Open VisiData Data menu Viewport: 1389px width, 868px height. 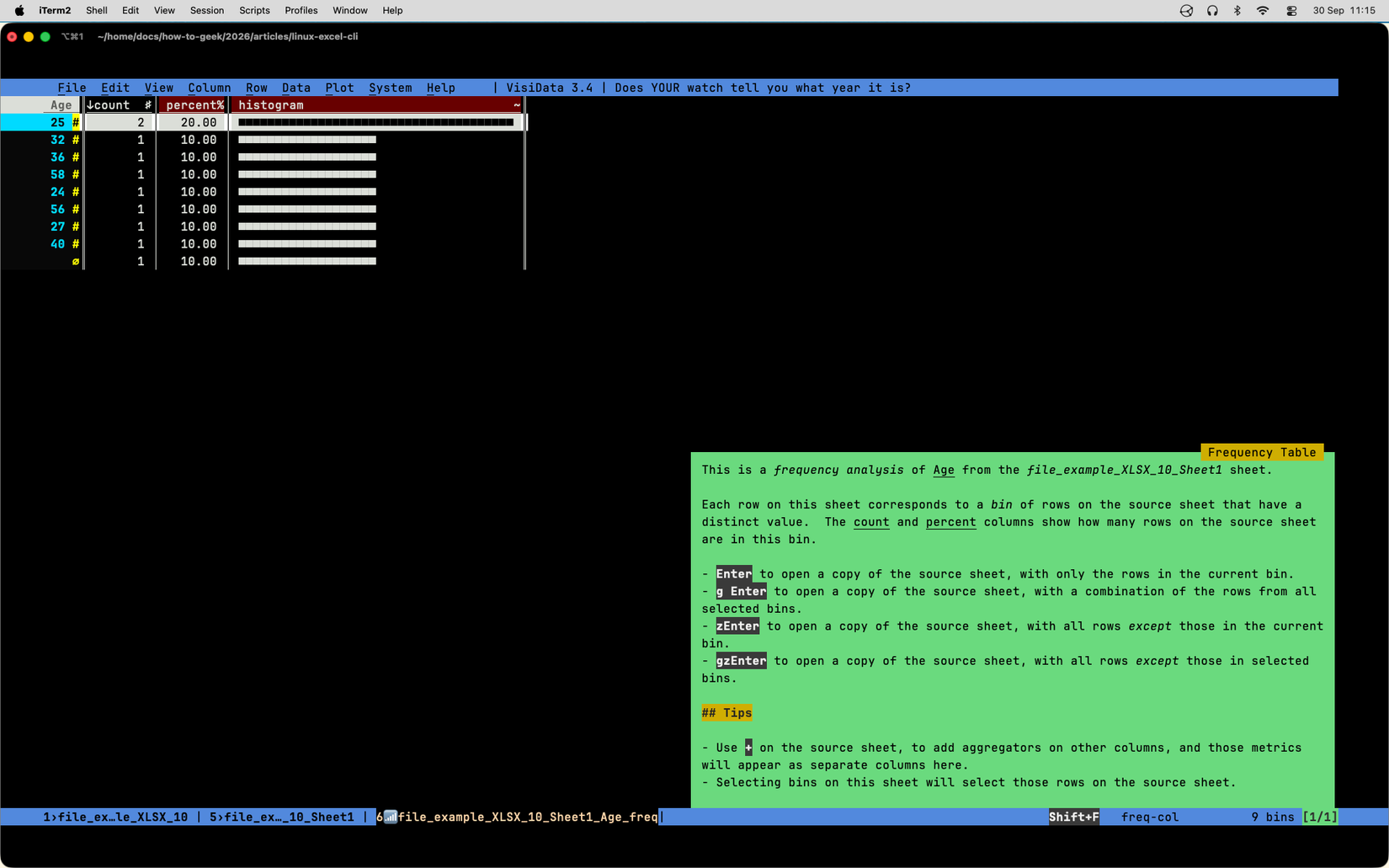coord(295,88)
